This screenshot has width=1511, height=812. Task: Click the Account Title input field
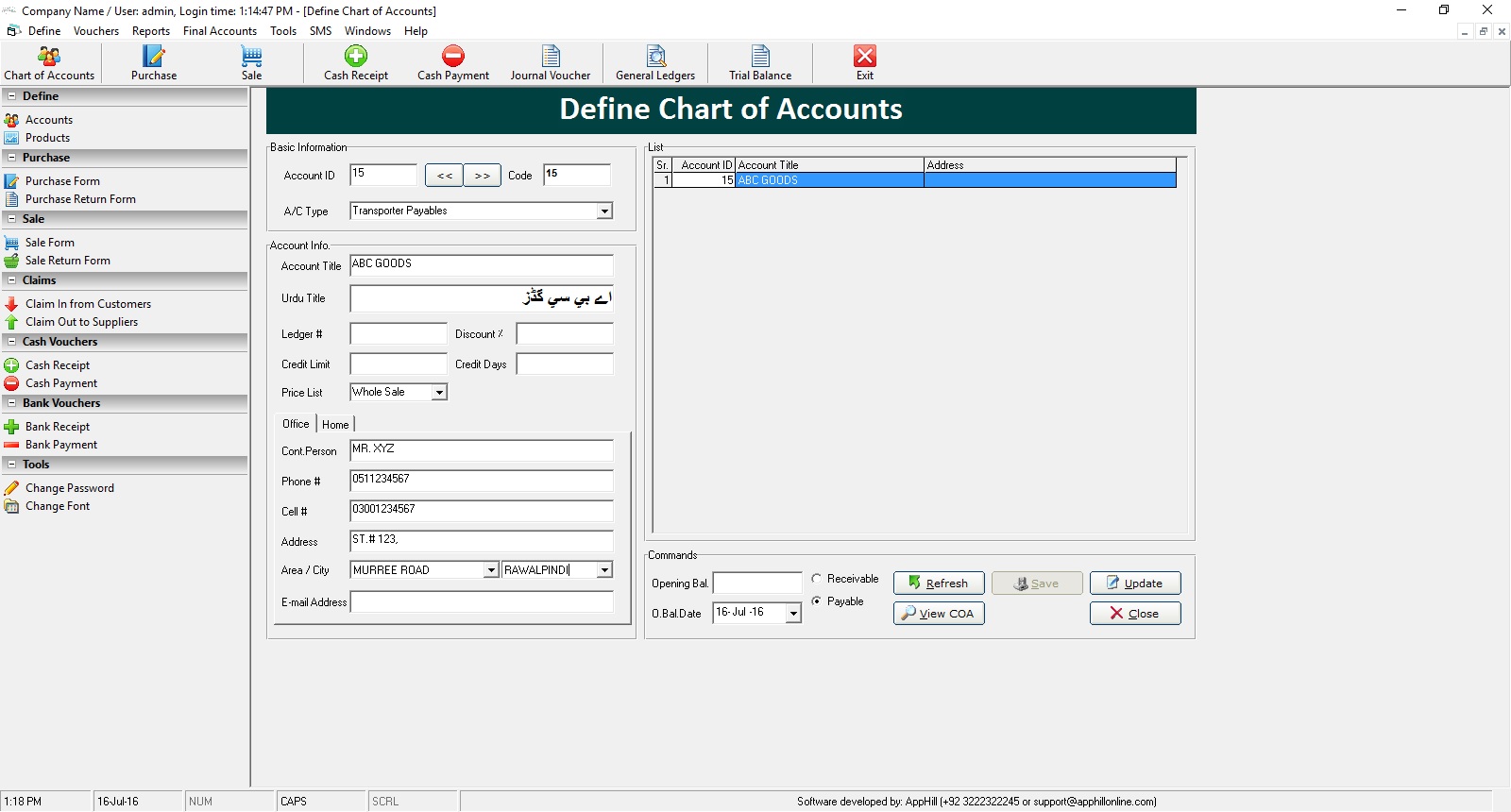click(x=481, y=265)
